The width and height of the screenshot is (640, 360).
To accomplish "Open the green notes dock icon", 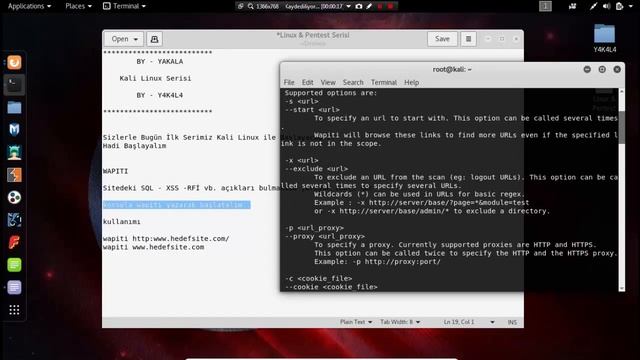I will click(14, 265).
